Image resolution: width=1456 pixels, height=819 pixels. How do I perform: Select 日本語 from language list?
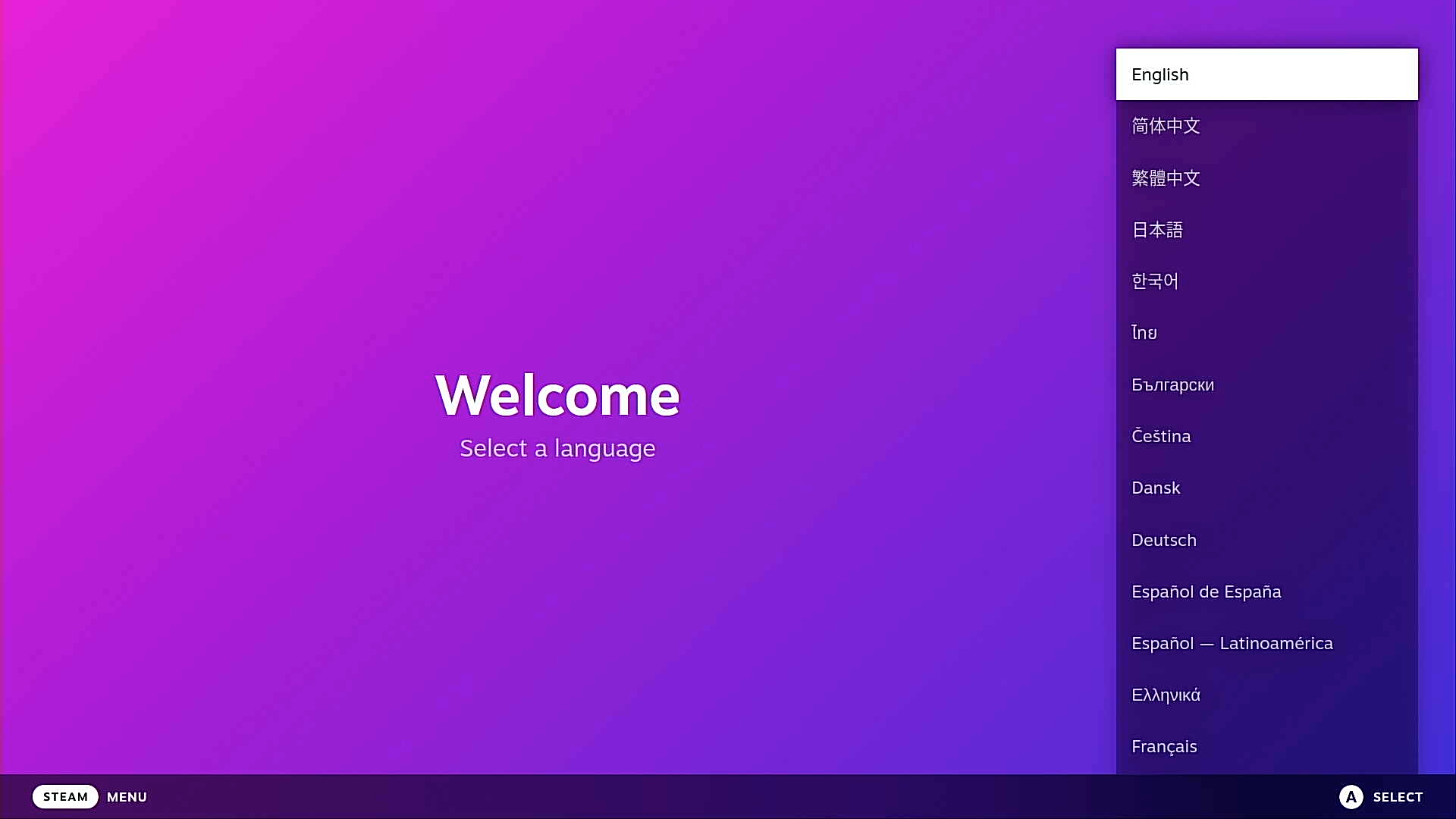tap(1266, 229)
